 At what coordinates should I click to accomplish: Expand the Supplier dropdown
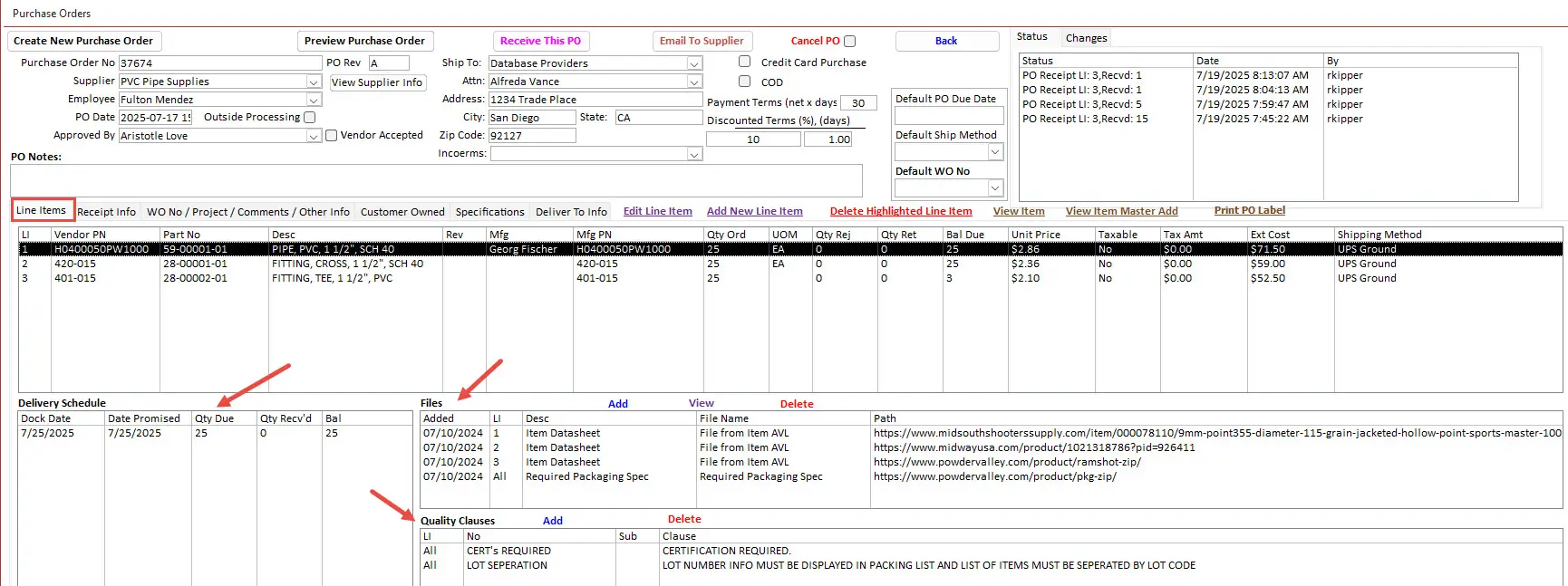pos(314,82)
